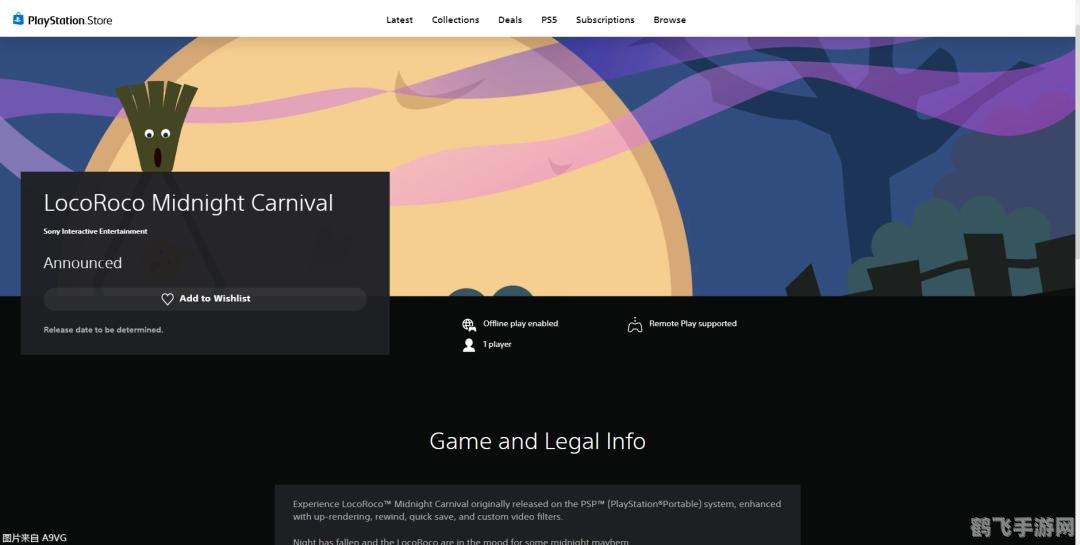Select PS5 in the navigation bar
The width and height of the screenshot is (1080, 545).
[549, 20]
